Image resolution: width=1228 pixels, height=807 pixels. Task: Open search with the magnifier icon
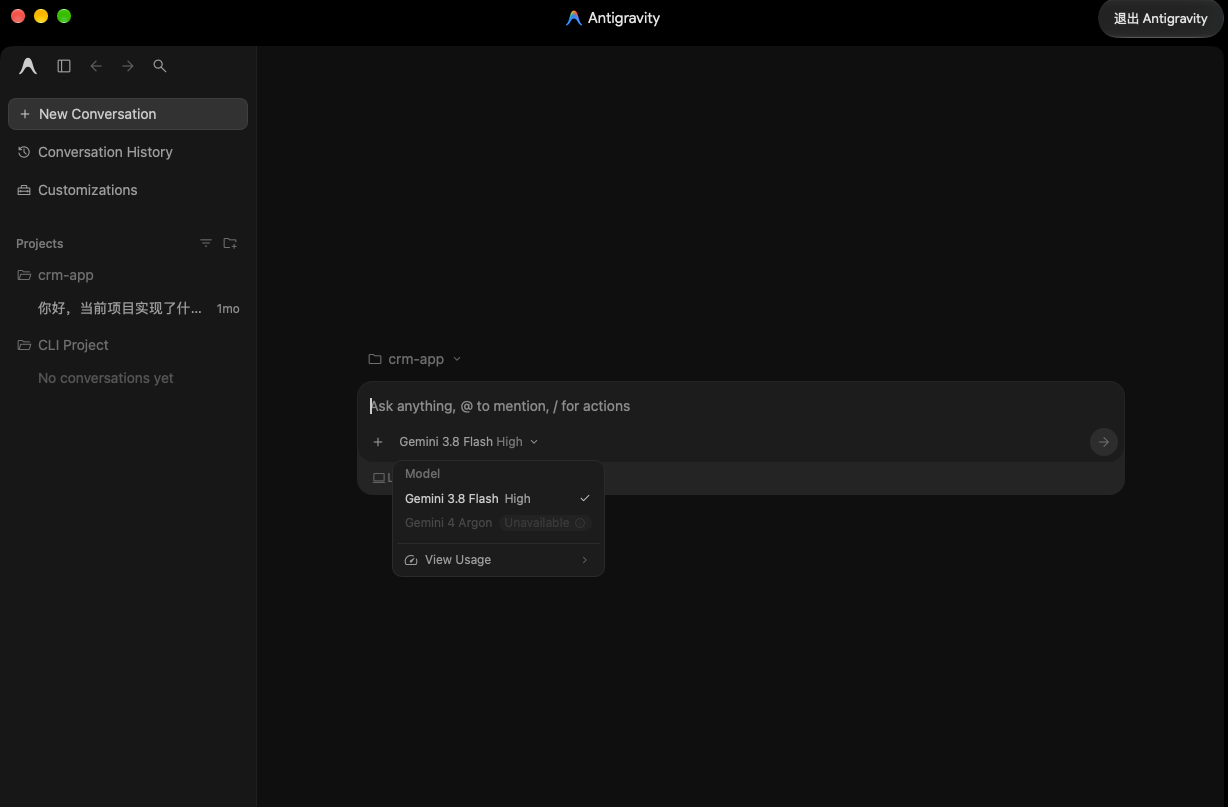click(160, 66)
